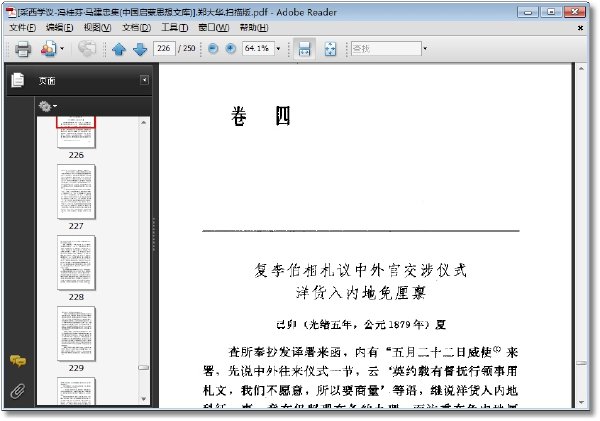Close the Adobe Reader window

[575, 12]
